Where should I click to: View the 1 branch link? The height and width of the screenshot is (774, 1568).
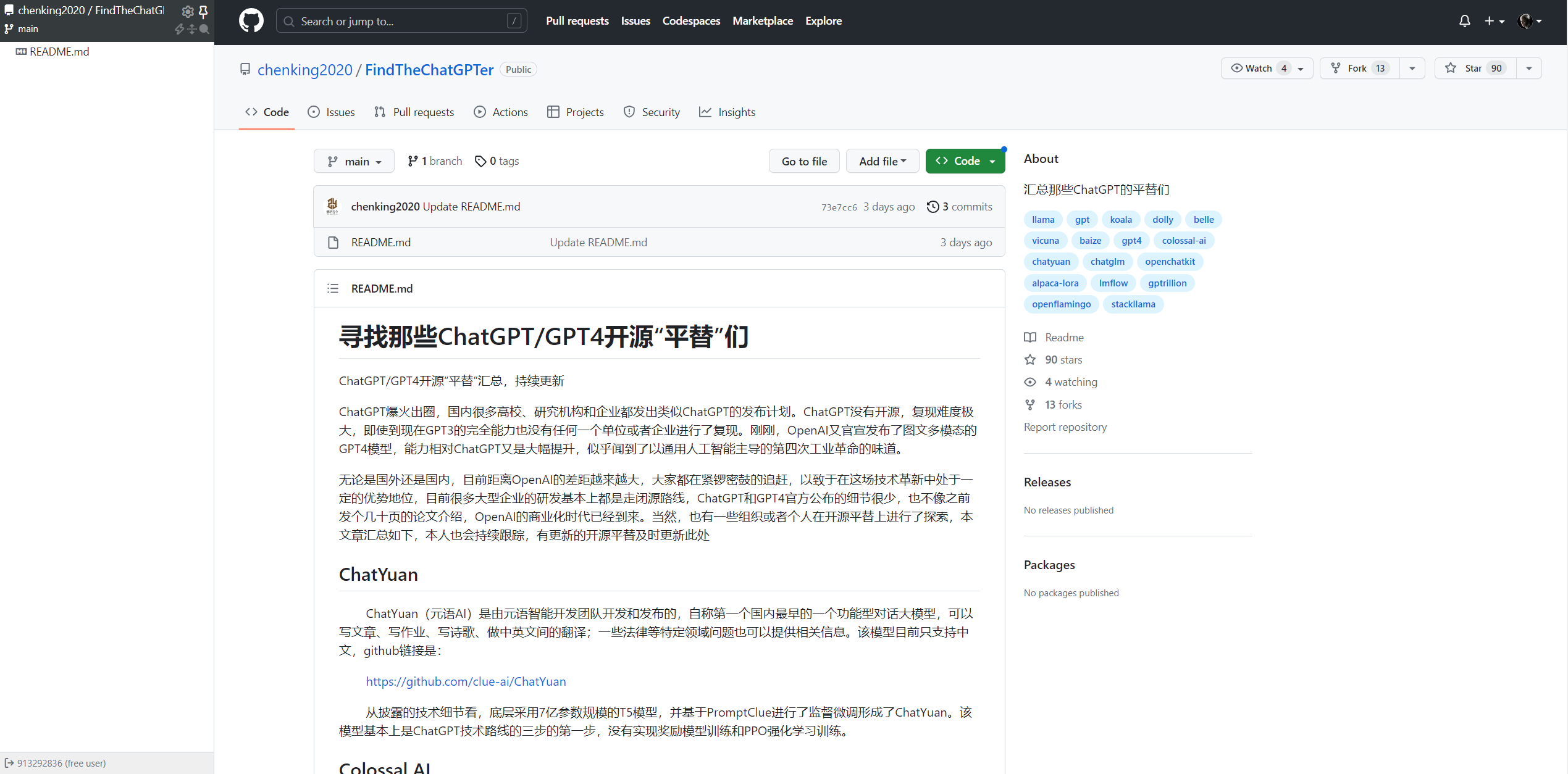435,161
